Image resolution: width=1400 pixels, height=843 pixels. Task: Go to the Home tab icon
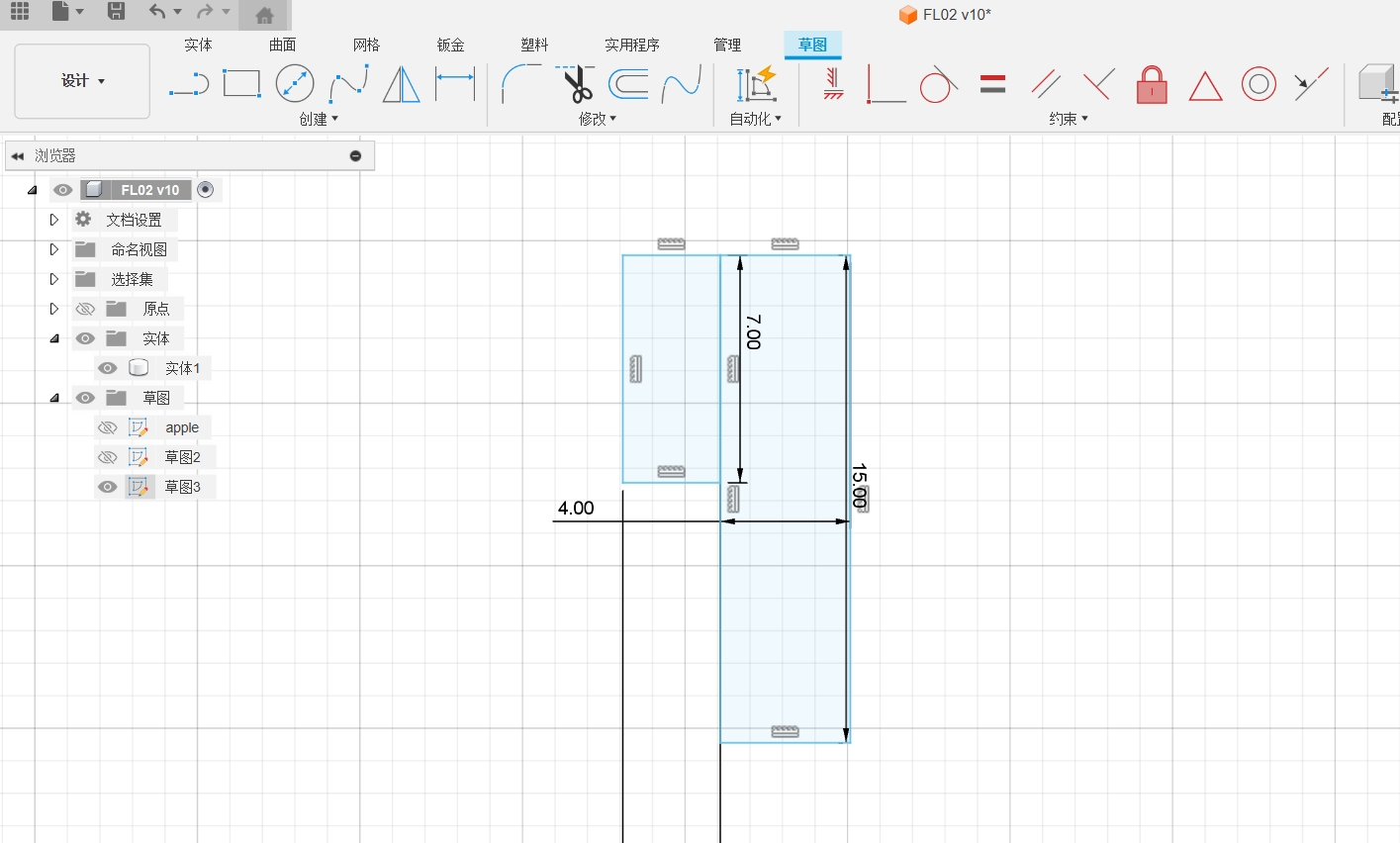tap(264, 15)
